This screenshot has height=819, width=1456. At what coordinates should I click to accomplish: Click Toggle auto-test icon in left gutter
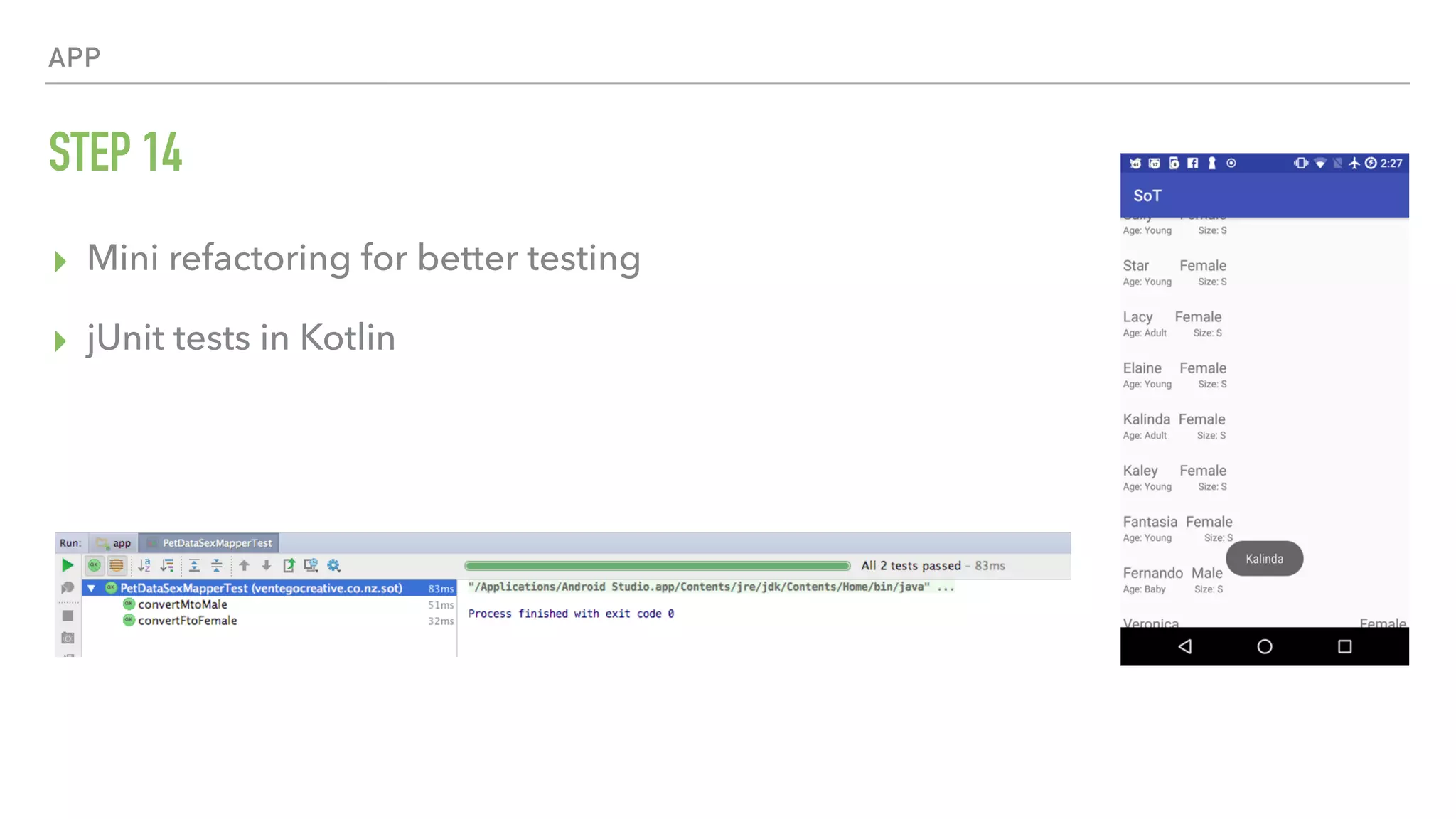pyautogui.click(x=68, y=588)
